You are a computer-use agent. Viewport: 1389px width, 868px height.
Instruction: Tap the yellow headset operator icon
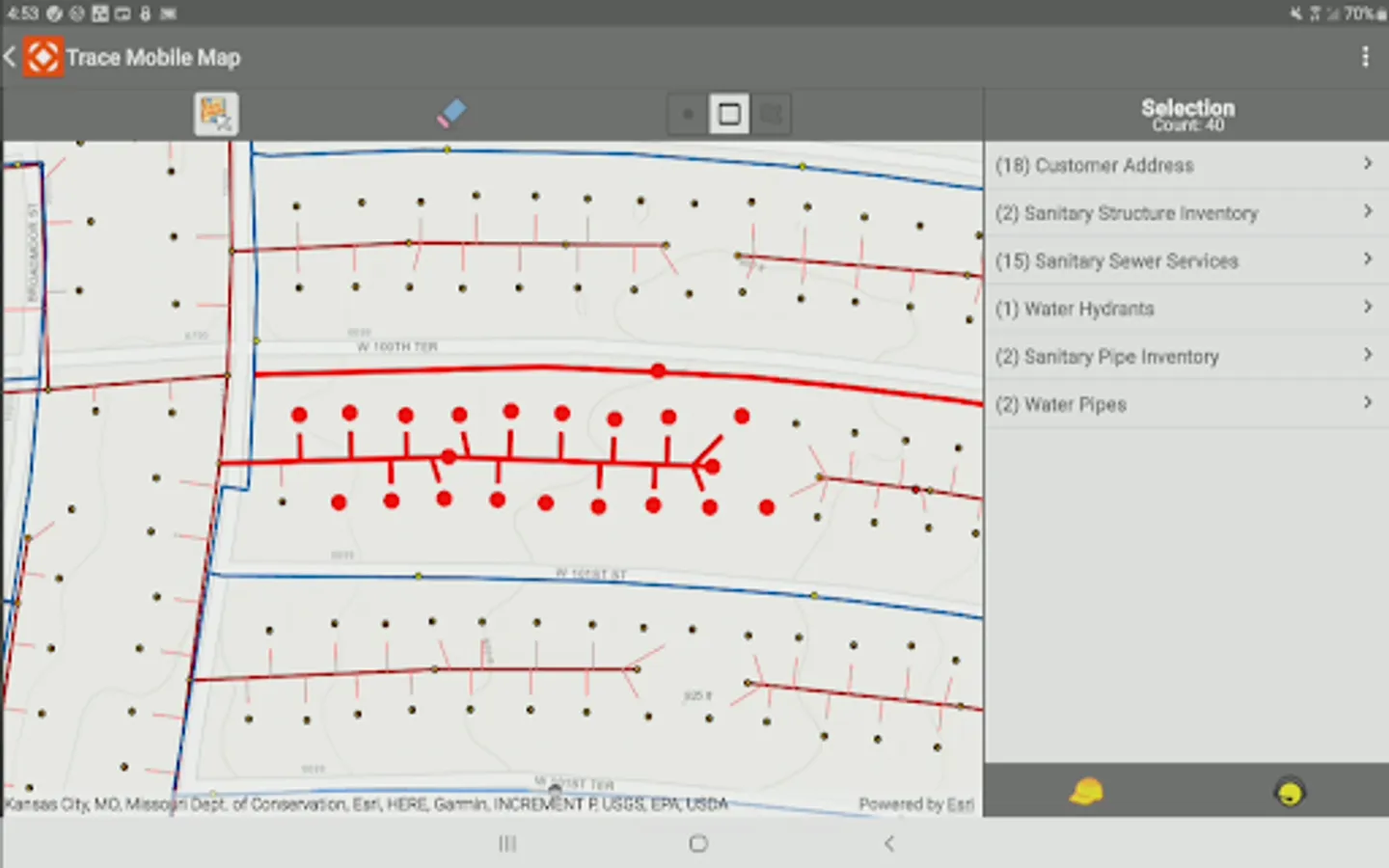click(1290, 792)
